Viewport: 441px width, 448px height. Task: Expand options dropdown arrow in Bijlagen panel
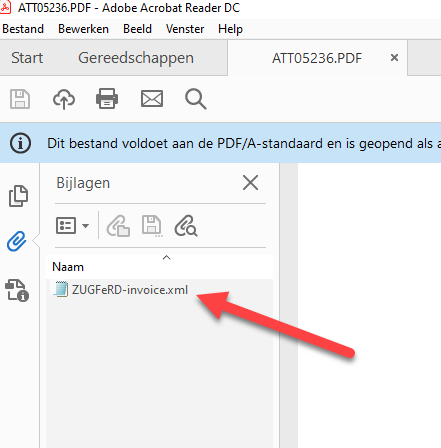pyautogui.click(x=85, y=226)
